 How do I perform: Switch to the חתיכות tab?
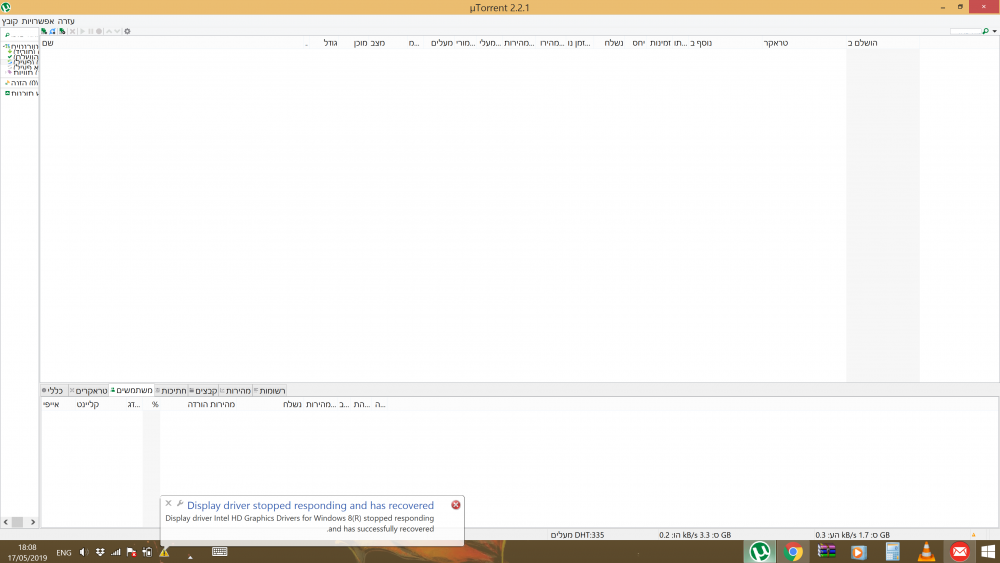pos(172,391)
